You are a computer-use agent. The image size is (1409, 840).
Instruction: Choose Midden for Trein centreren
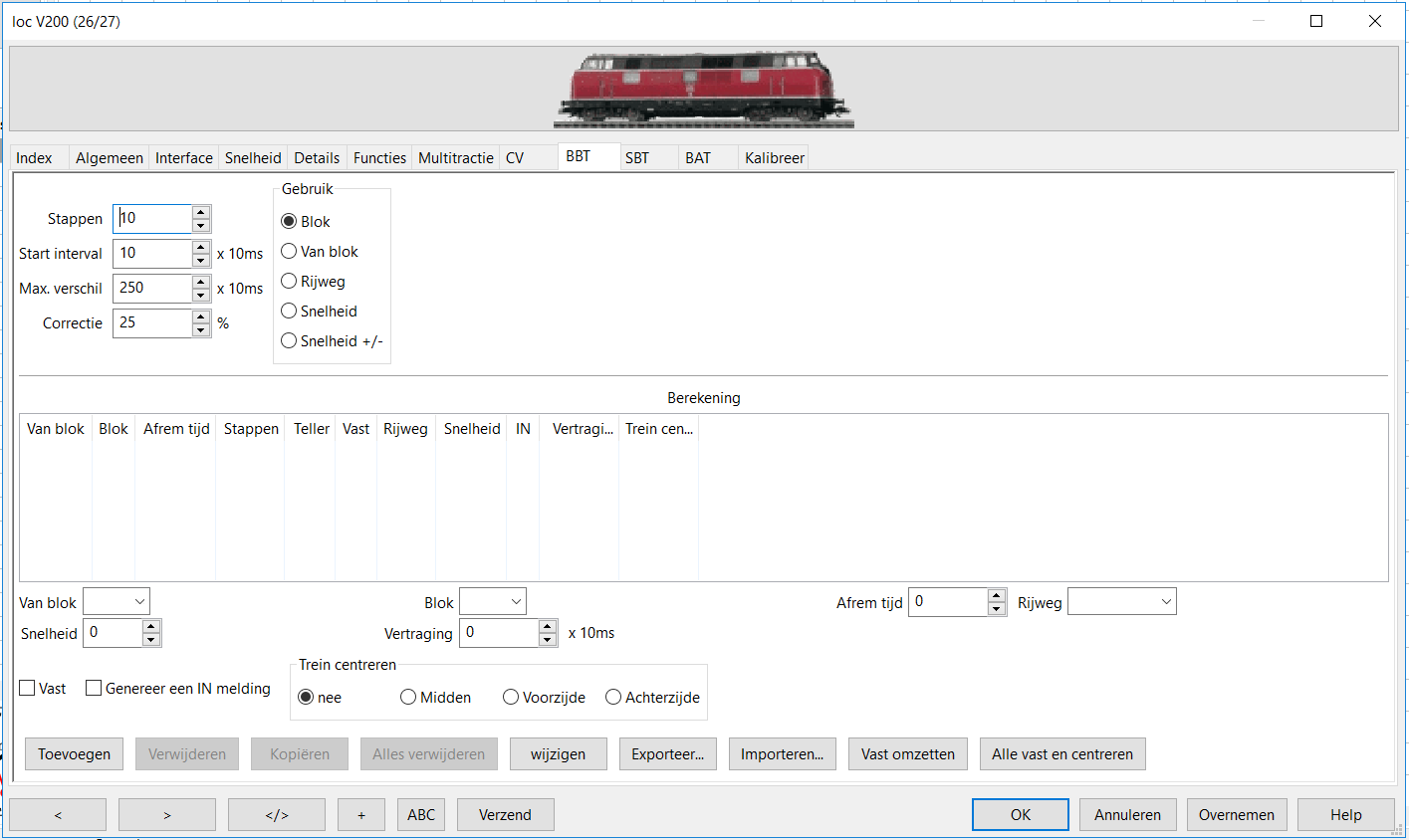tap(408, 698)
